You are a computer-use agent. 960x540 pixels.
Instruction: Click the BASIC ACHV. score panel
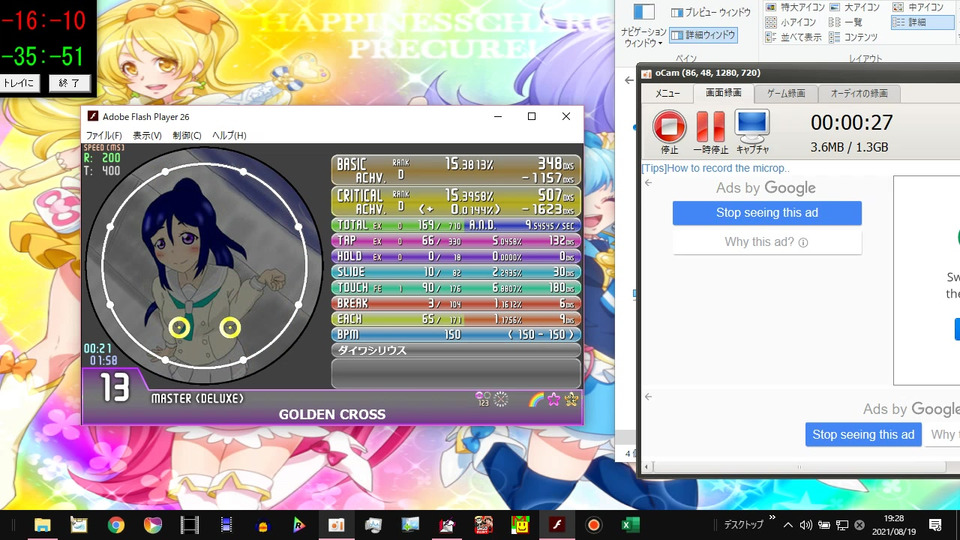456,170
